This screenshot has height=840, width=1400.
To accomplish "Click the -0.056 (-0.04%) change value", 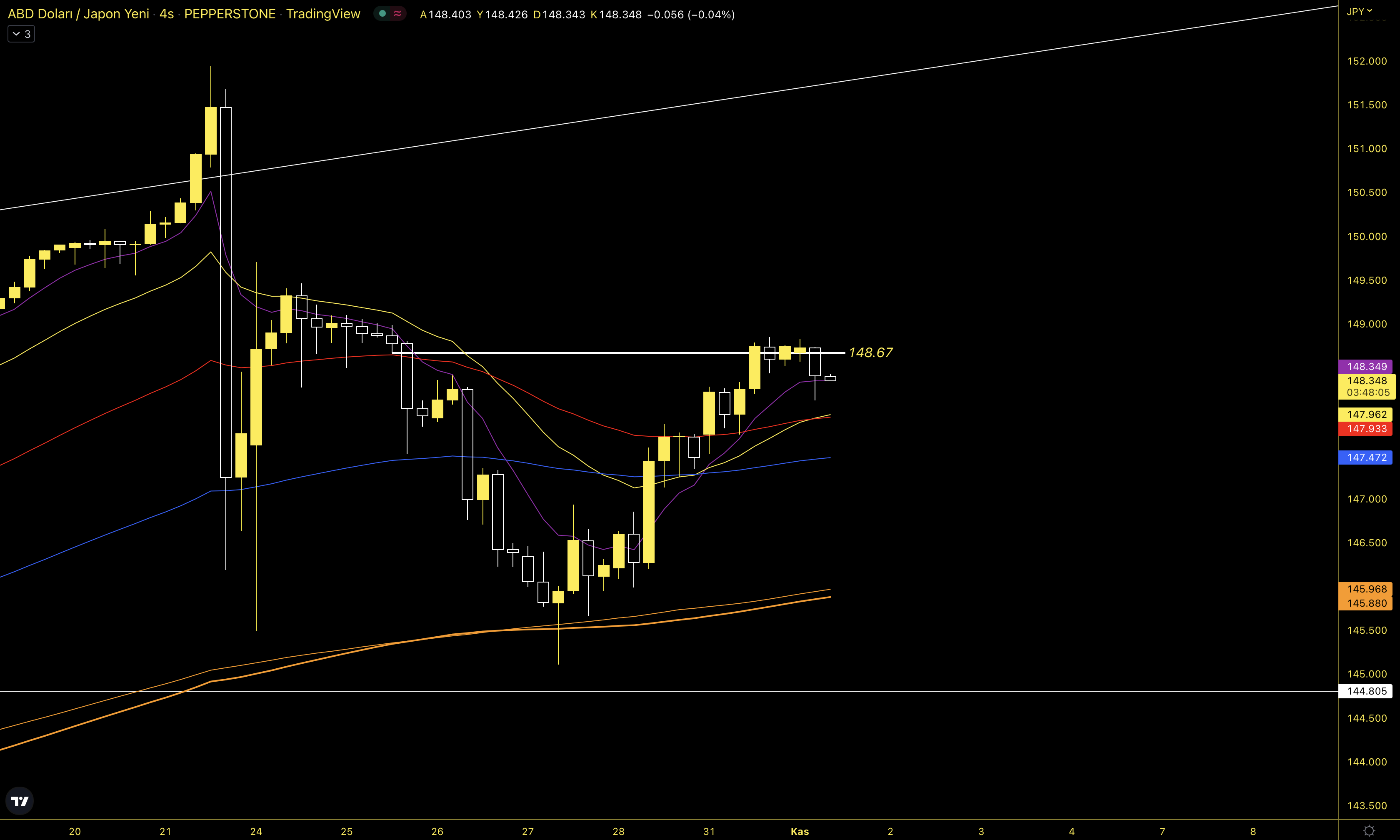I will tap(691, 15).
